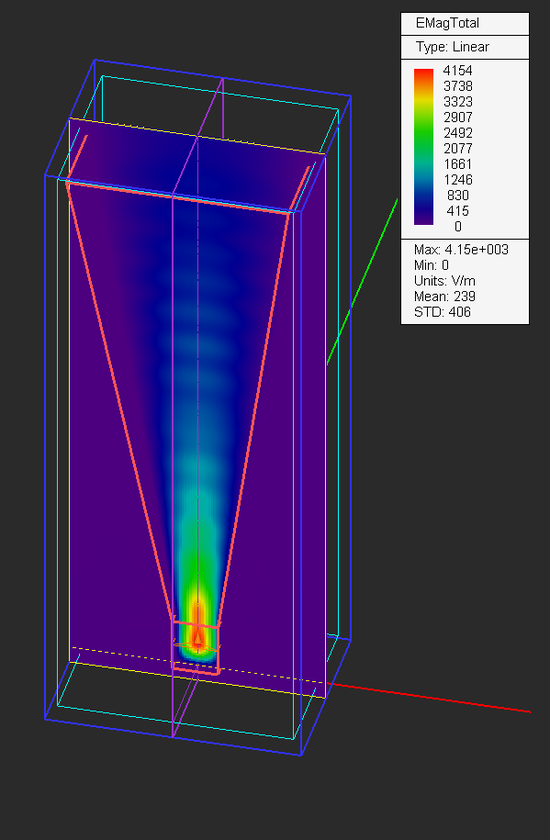Click the red X axis line
The image size is (550, 840).
pos(428,698)
